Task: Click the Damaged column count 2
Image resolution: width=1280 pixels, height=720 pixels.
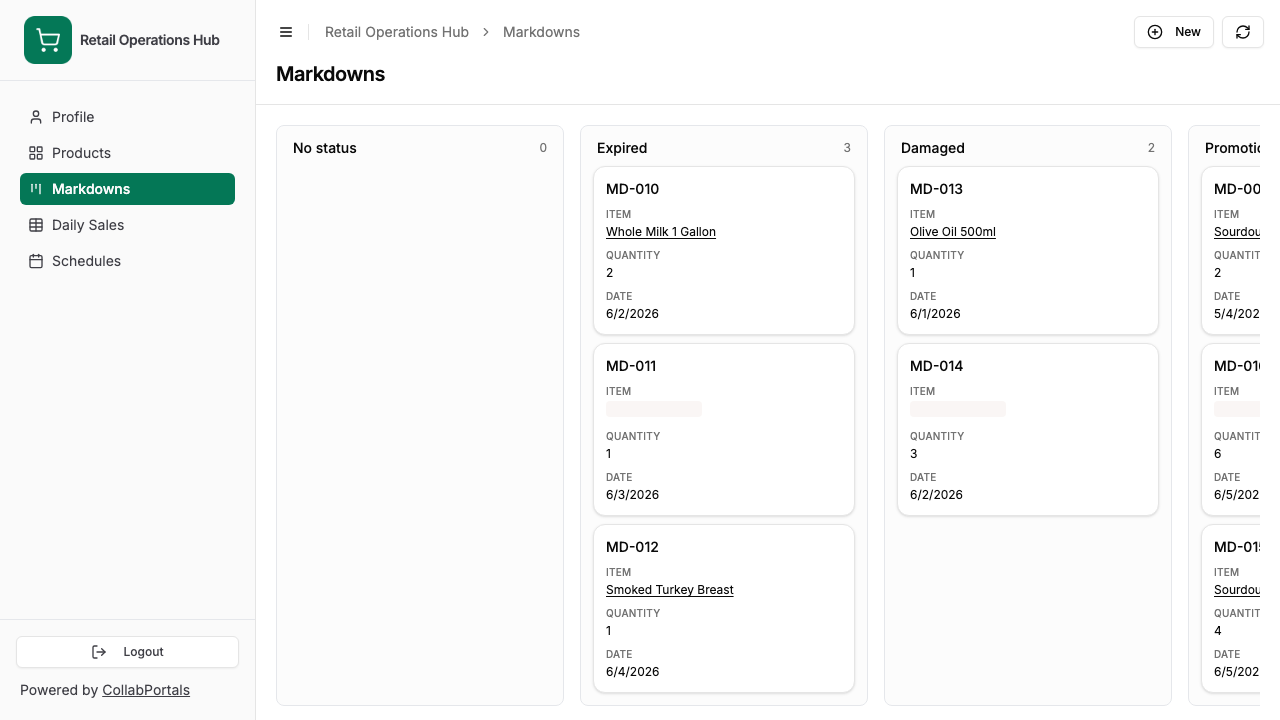Action: pyautogui.click(x=1151, y=148)
